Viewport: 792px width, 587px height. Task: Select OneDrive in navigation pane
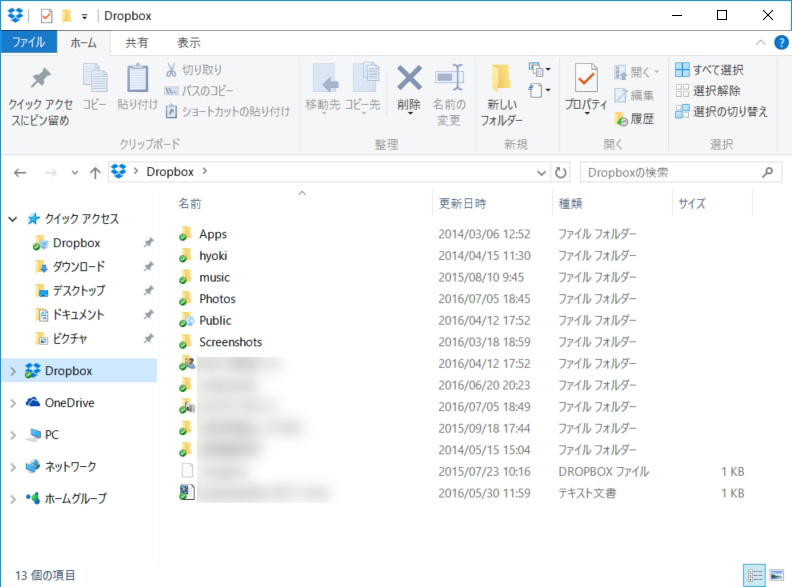pos(69,403)
